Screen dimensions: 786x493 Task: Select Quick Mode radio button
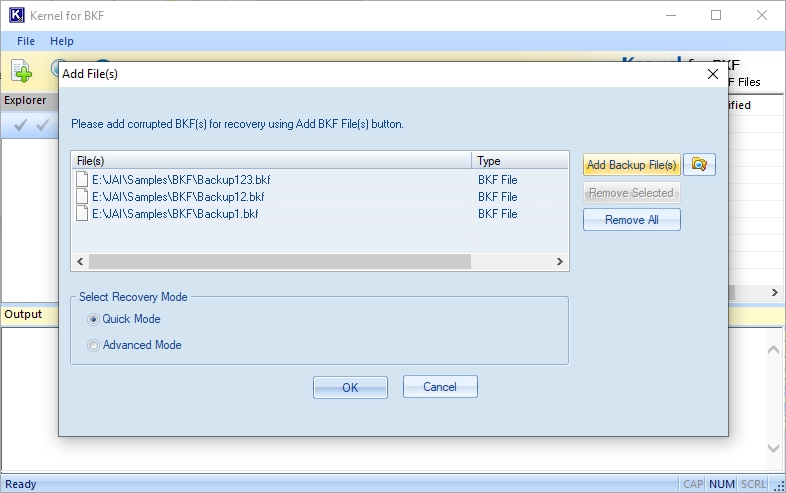click(x=93, y=319)
